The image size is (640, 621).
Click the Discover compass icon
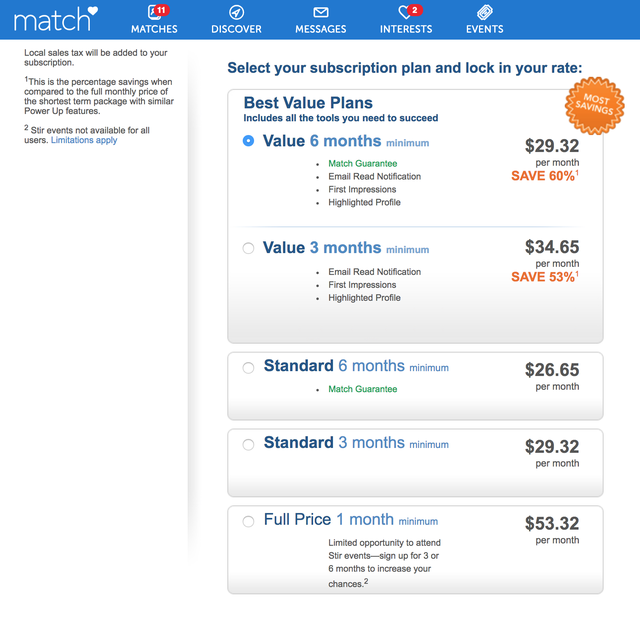click(x=236, y=12)
